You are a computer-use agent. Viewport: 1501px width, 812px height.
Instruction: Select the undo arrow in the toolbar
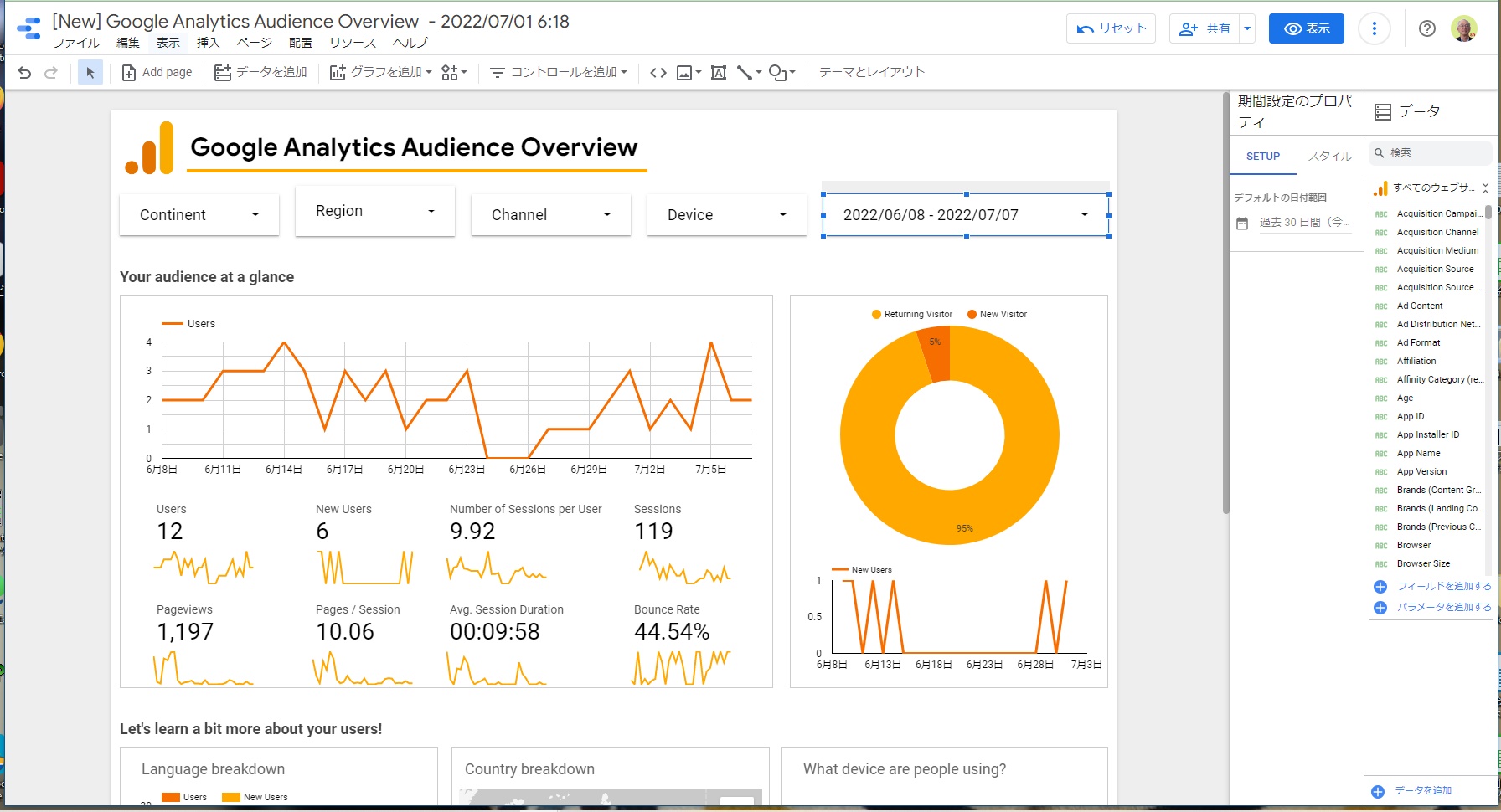click(24, 72)
